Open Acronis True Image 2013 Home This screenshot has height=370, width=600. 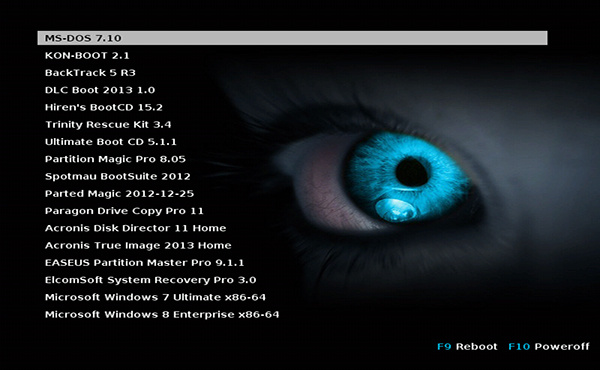pyautogui.click(x=138, y=245)
